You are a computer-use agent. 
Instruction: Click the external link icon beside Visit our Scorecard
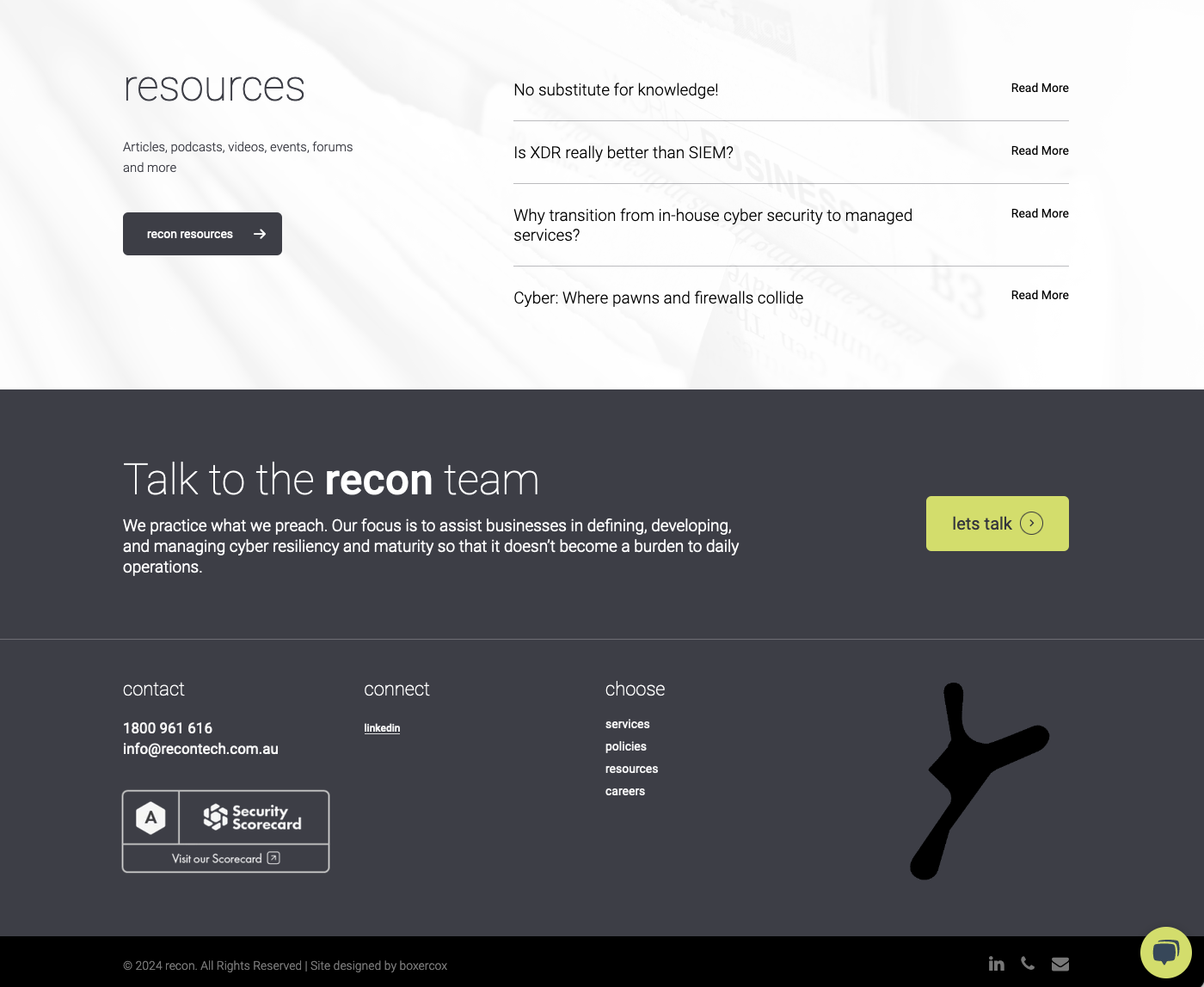[x=273, y=858]
